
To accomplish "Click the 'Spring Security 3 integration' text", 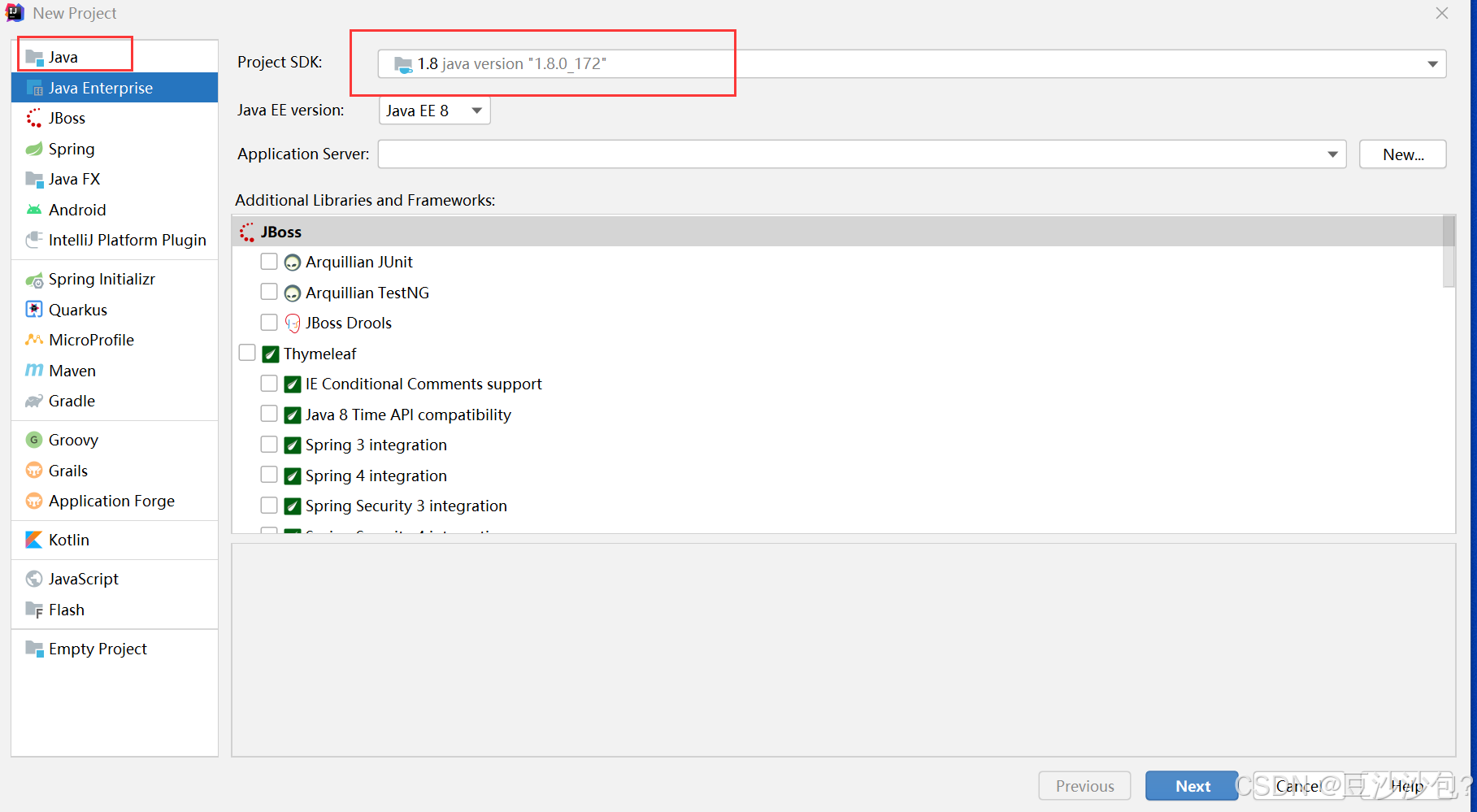I will 406,506.
